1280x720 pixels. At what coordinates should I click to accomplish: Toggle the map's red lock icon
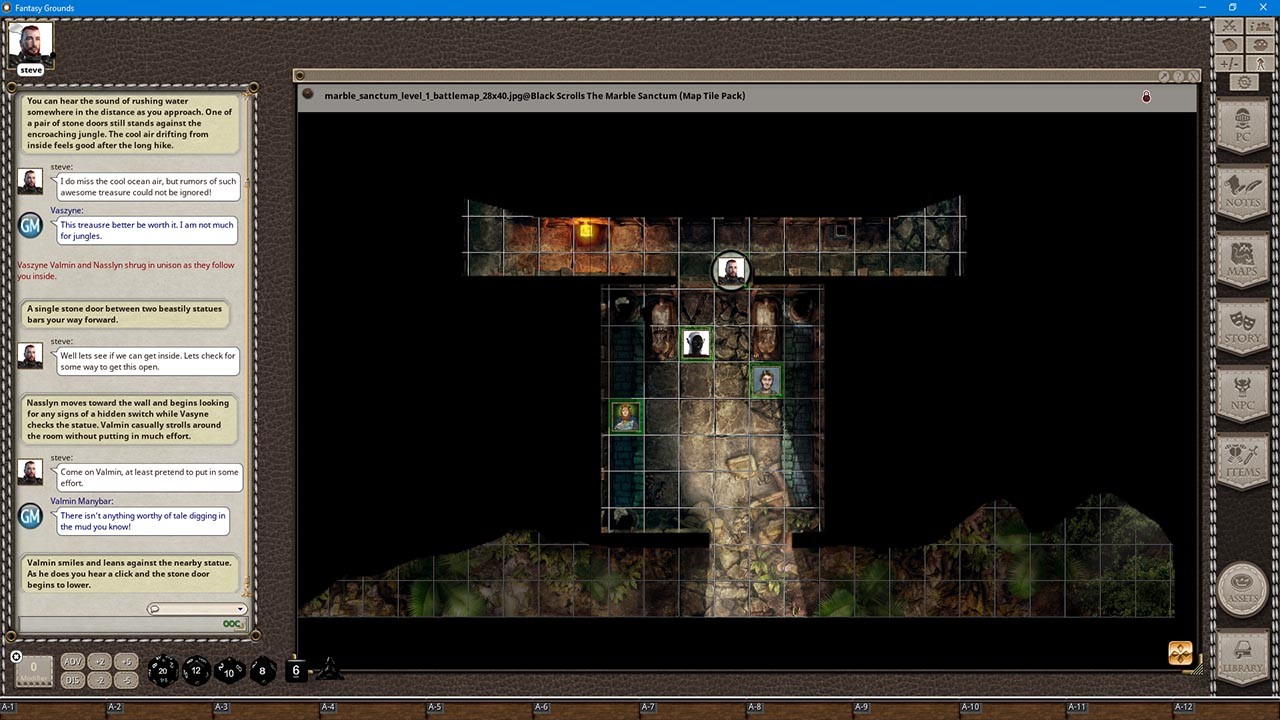click(x=1146, y=96)
